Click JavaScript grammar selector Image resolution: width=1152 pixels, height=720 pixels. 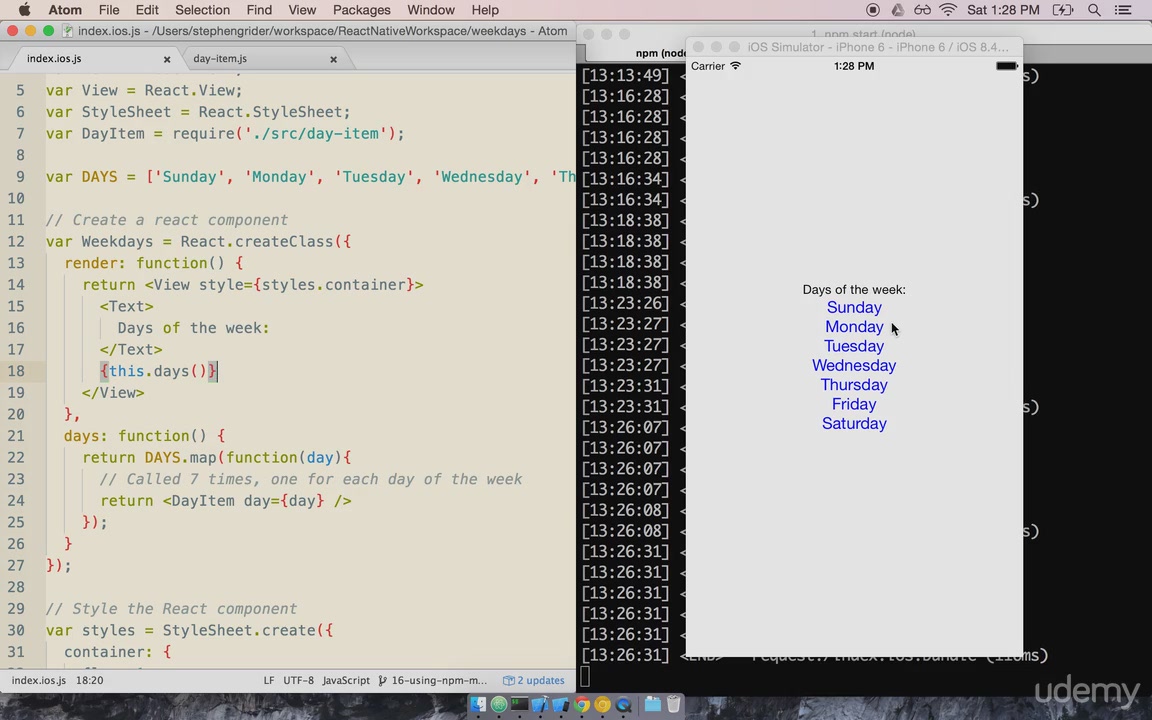tap(346, 680)
